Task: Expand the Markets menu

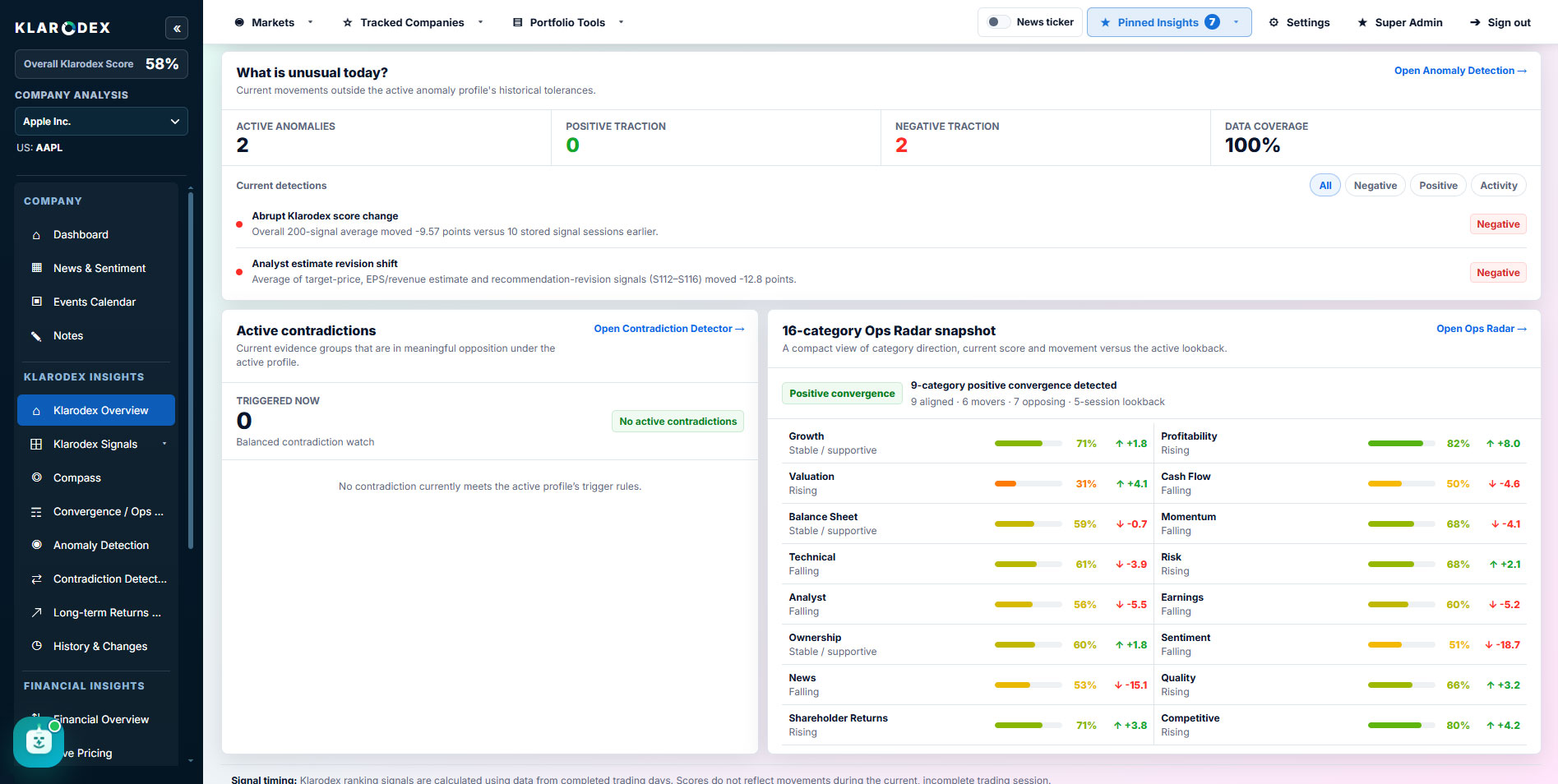Action: tap(274, 22)
